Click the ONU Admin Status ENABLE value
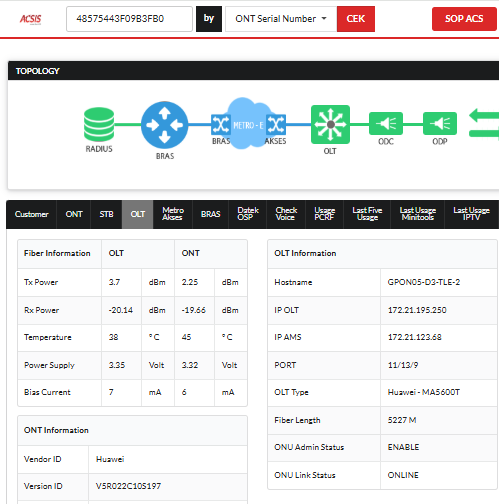Image resolution: width=499 pixels, height=504 pixels. (403, 447)
